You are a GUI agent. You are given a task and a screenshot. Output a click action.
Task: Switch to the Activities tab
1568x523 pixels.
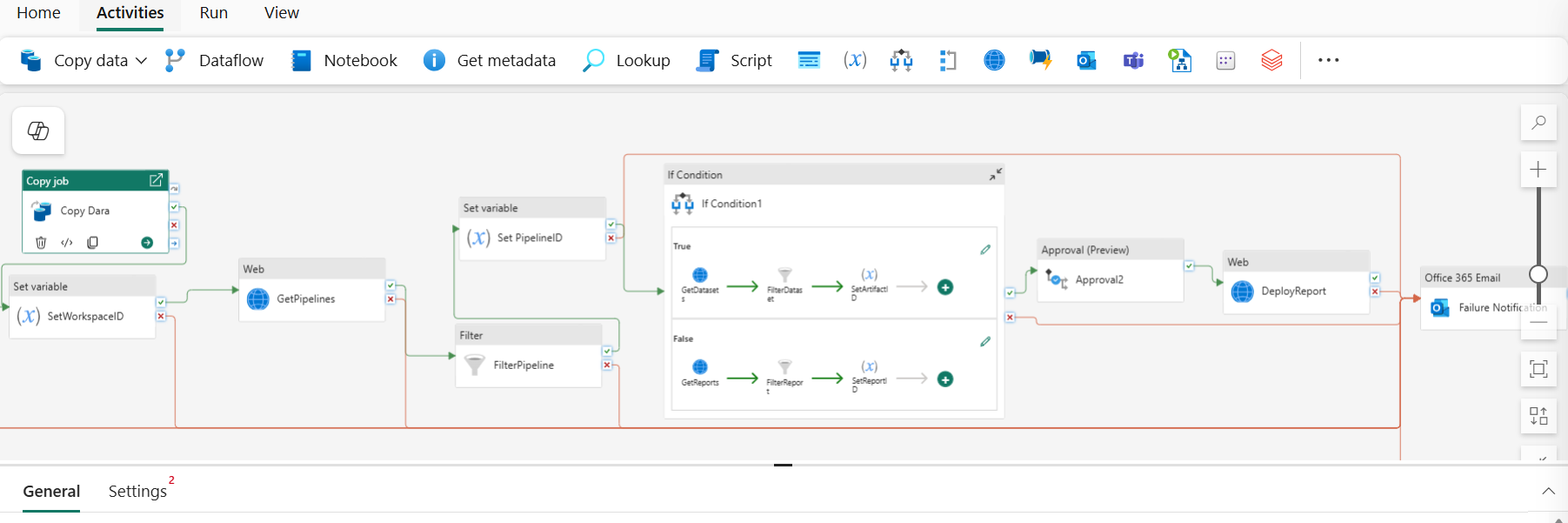point(130,13)
